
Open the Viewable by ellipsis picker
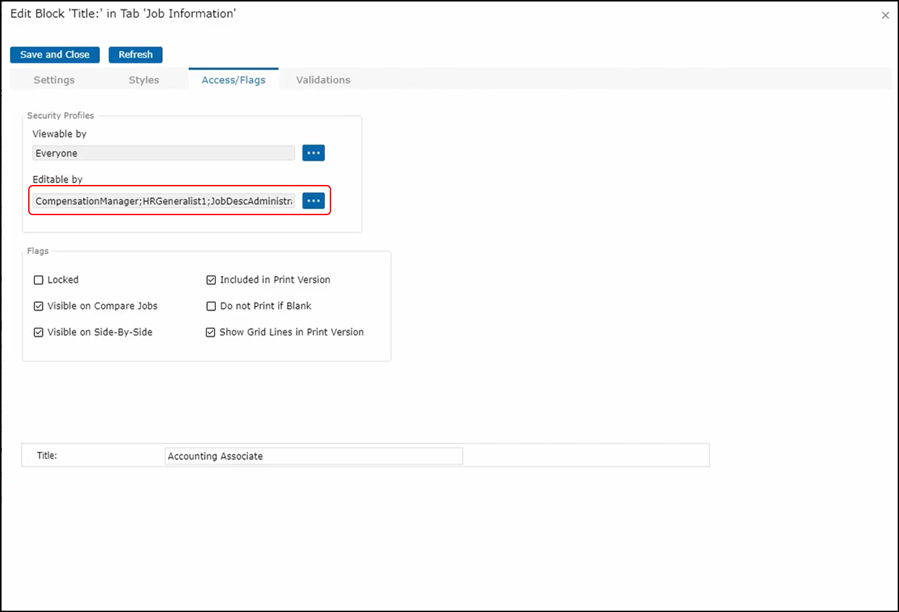coord(314,153)
